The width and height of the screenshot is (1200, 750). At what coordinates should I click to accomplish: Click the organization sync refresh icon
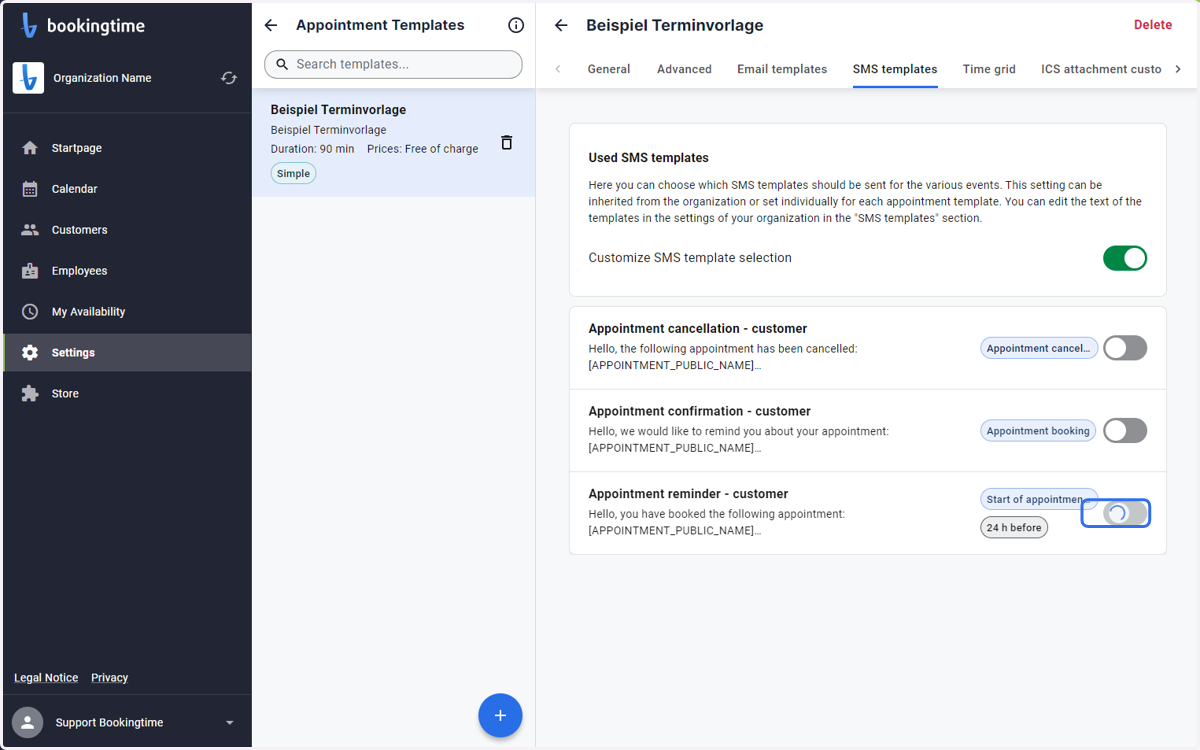(x=229, y=78)
